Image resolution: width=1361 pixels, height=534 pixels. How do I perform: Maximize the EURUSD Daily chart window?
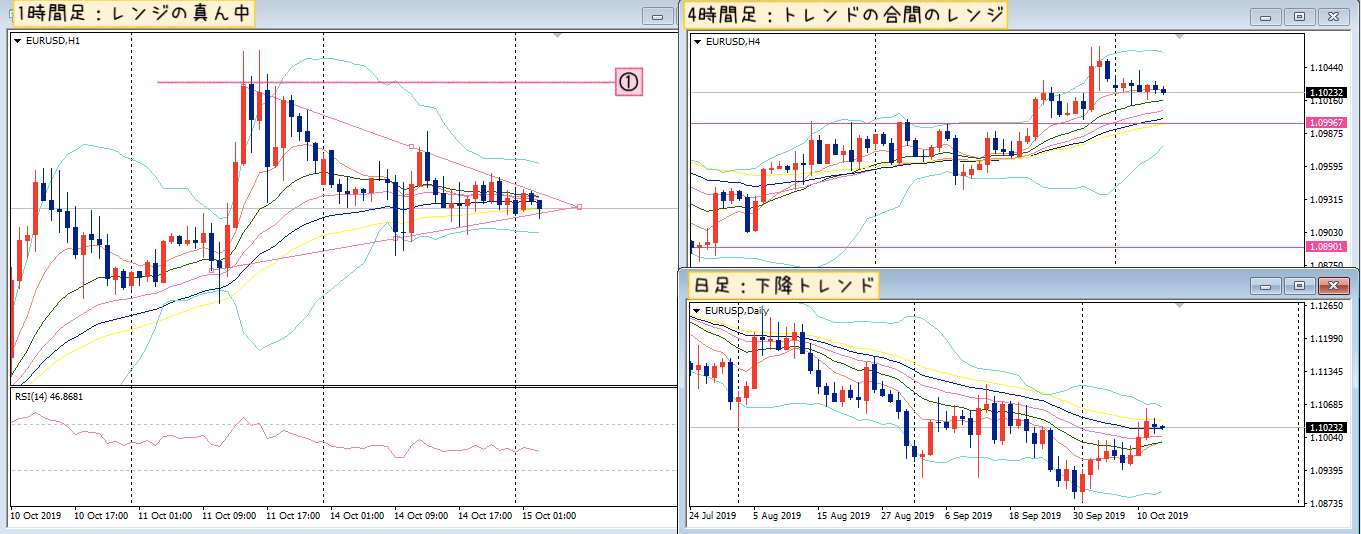click(x=1299, y=286)
